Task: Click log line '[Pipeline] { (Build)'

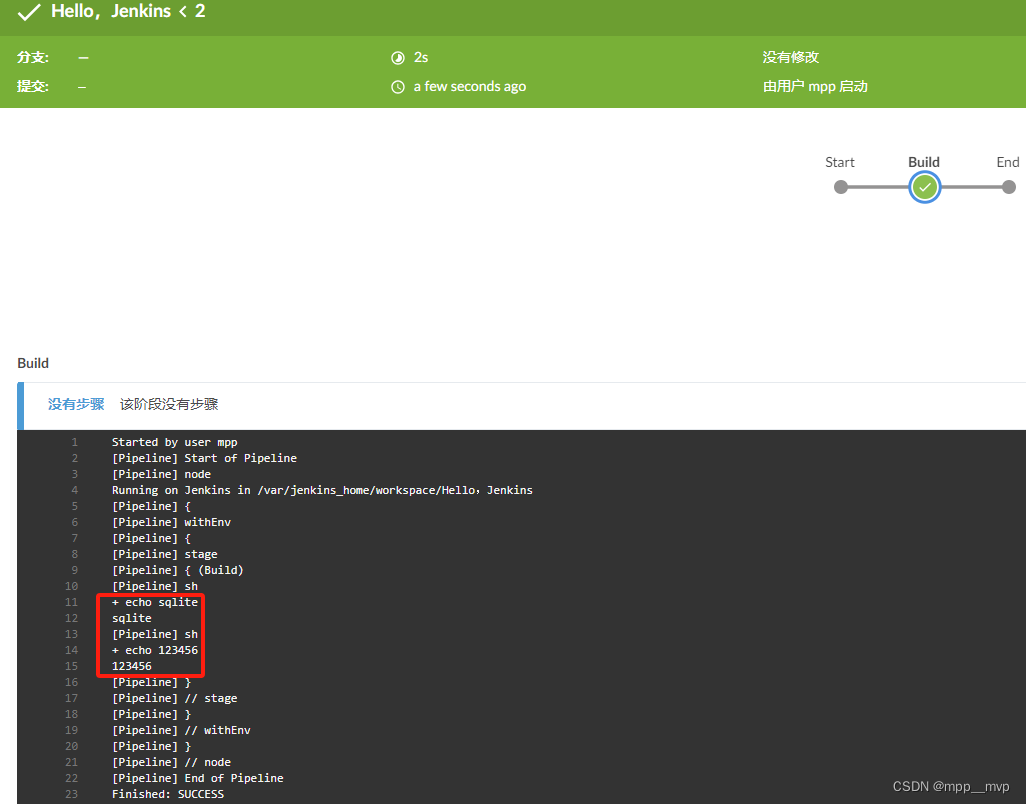Action: 178,570
